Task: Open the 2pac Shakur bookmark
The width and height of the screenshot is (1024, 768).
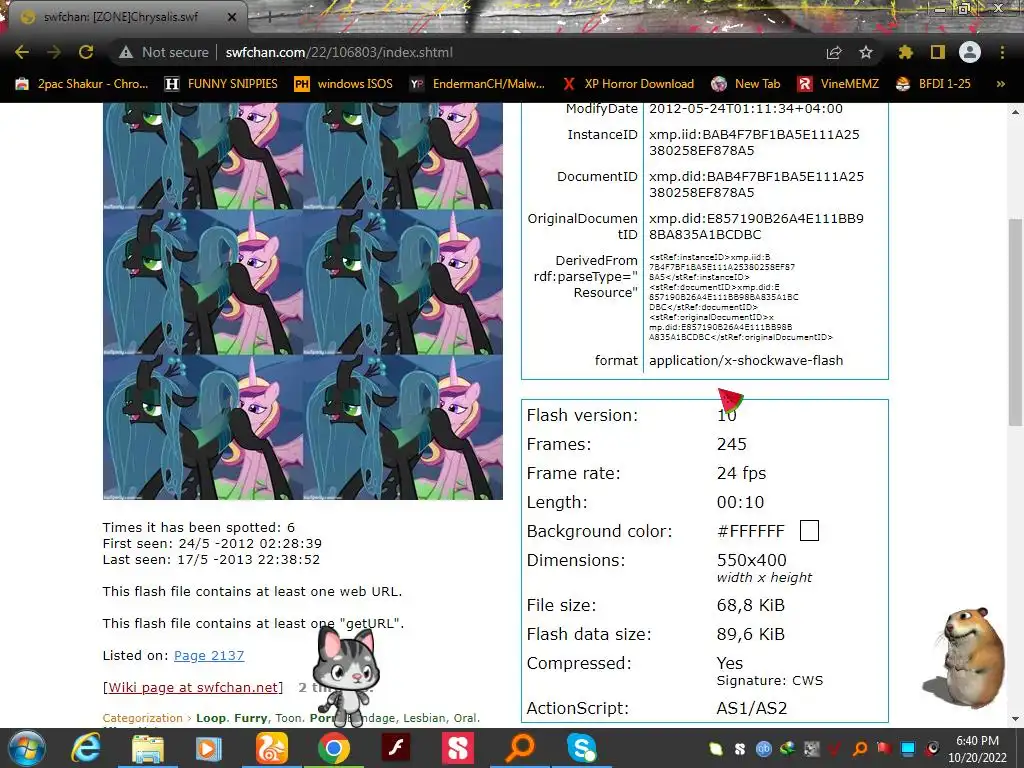Action: [82, 84]
